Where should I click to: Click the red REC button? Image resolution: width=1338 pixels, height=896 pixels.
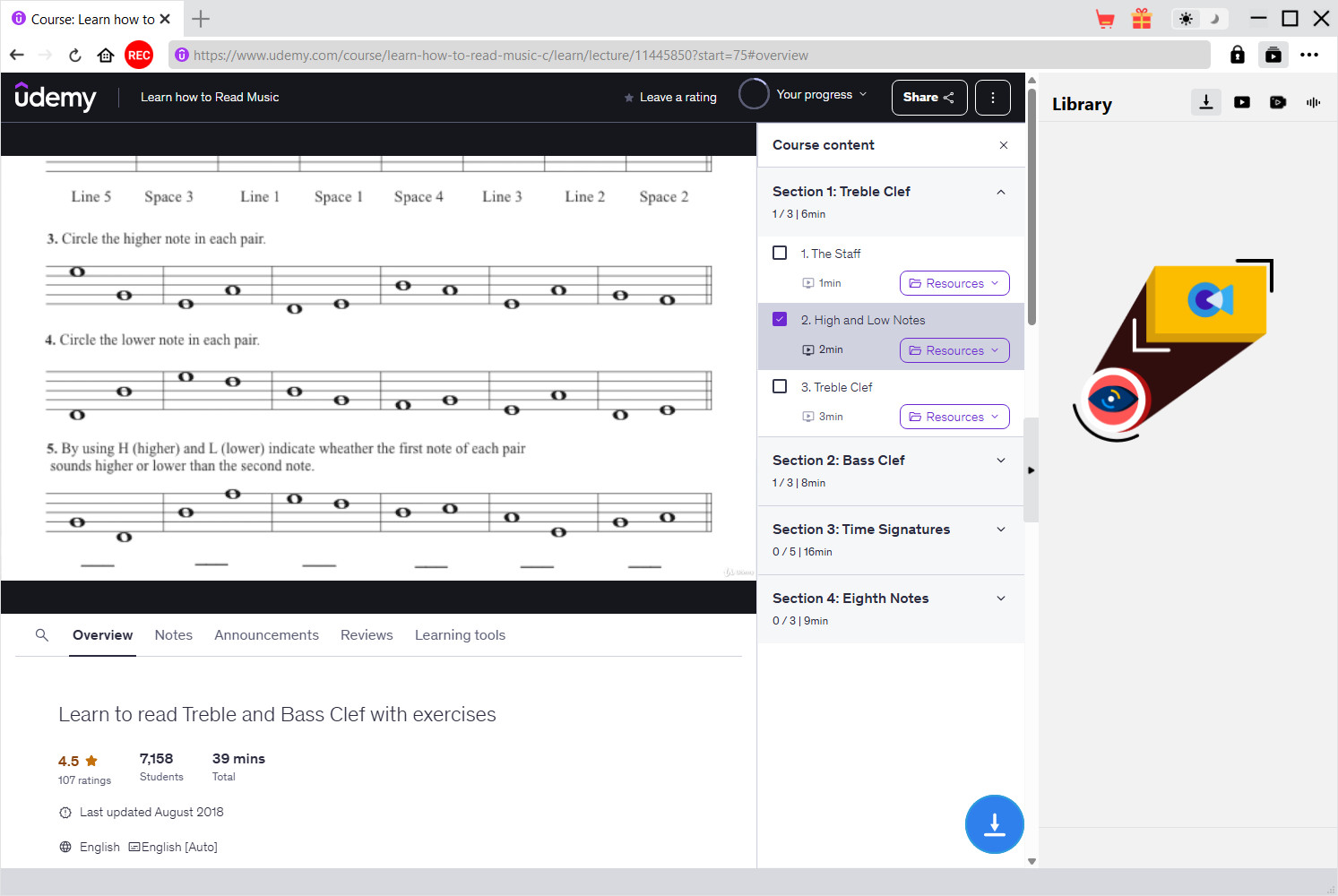(139, 55)
